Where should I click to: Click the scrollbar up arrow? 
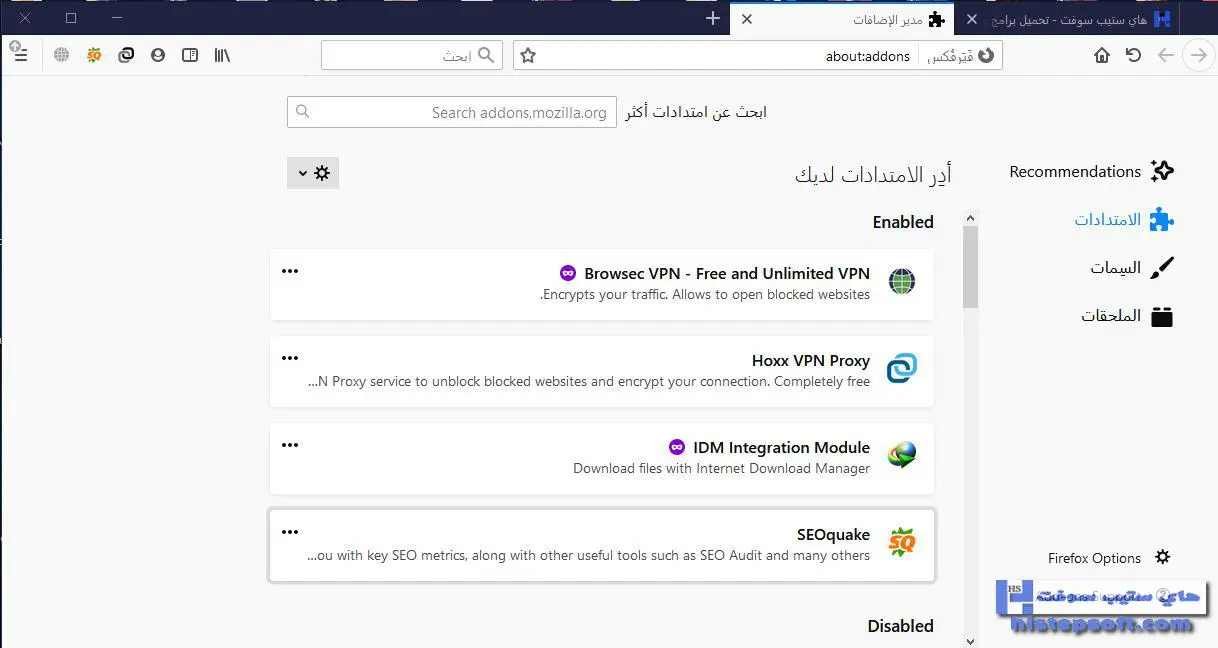970,217
